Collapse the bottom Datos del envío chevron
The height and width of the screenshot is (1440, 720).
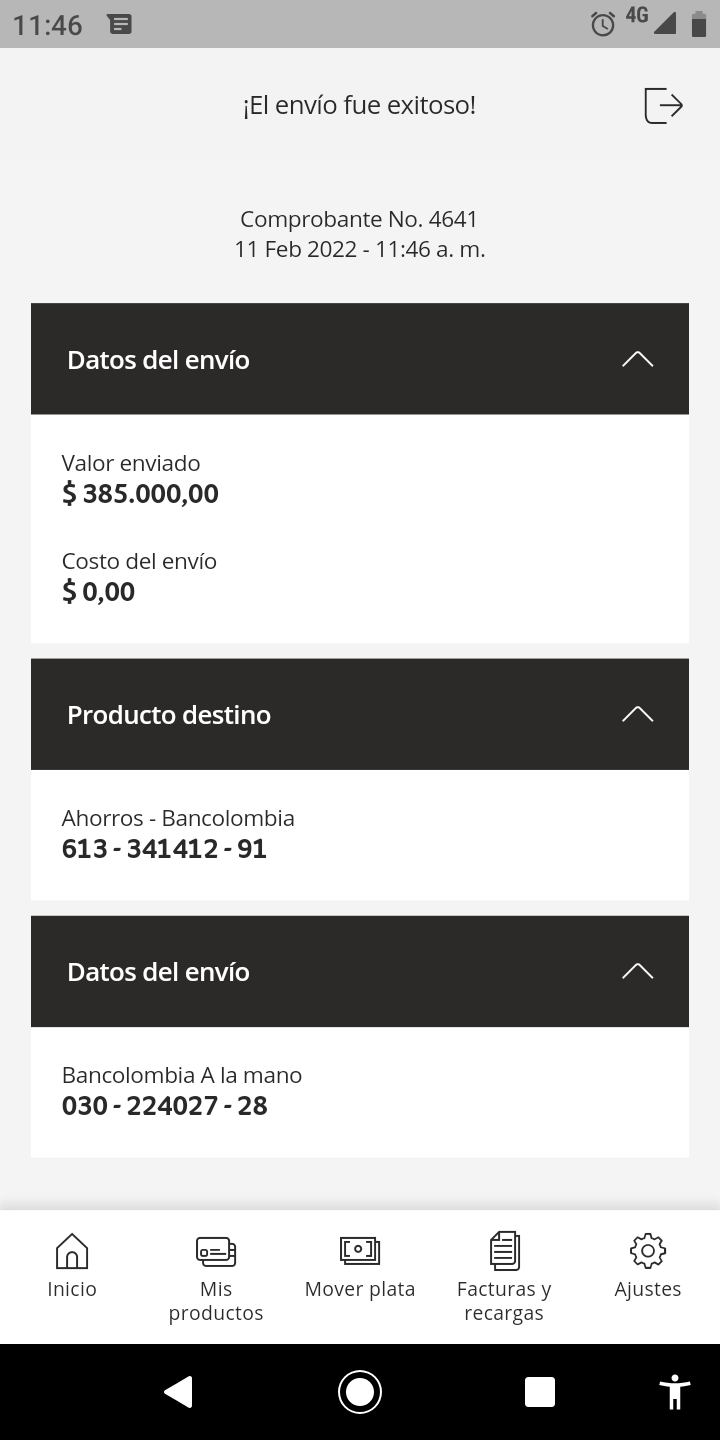(x=637, y=971)
